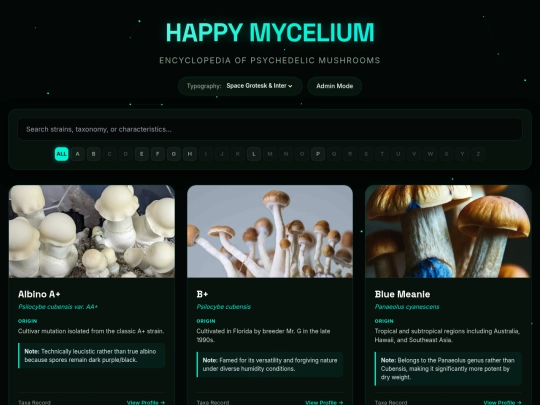Click the Blue Meanie Panaeolus genus note

pyautogui.click(x=448, y=368)
